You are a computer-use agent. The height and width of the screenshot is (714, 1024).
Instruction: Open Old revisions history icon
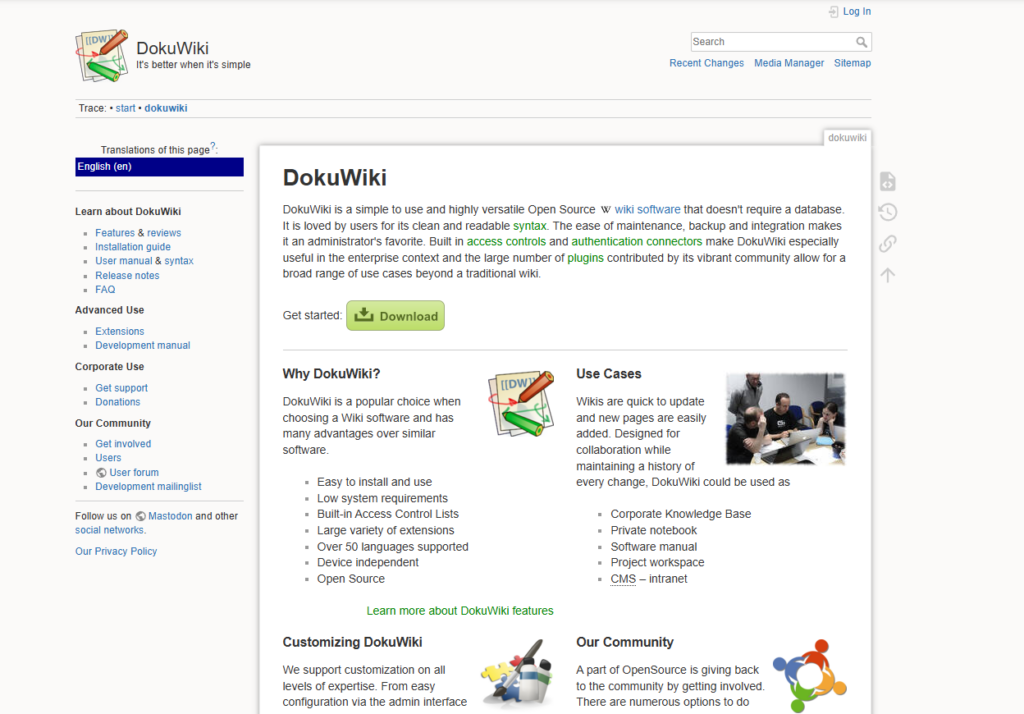[887, 212]
